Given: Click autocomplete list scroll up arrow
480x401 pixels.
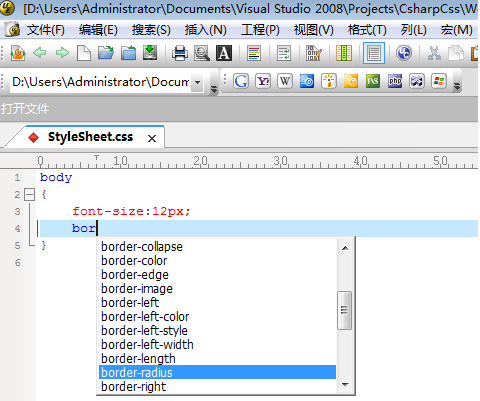Looking at the screenshot, I should coord(345,248).
